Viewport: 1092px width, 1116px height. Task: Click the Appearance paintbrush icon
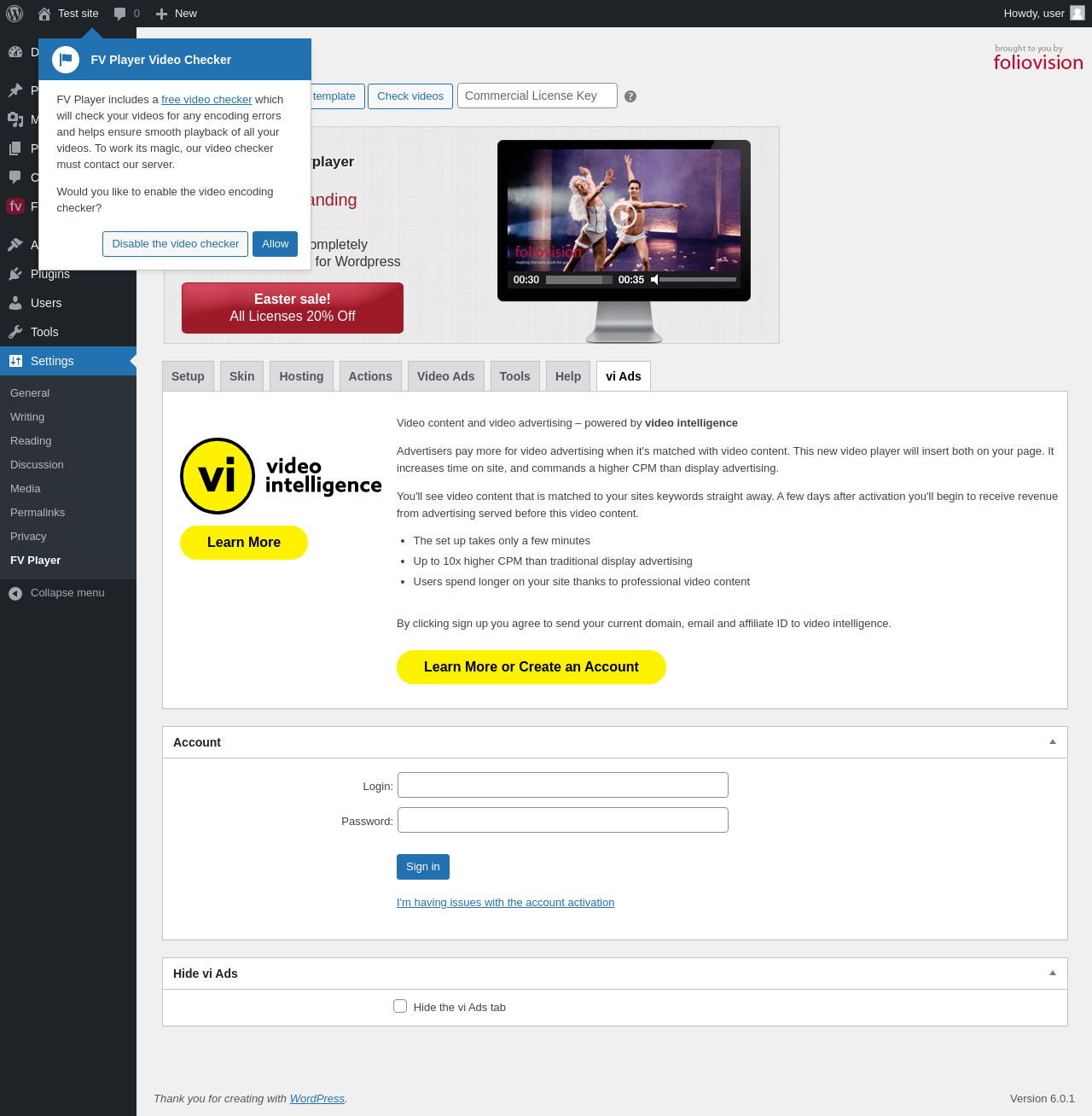pyautogui.click(x=15, y=245)
